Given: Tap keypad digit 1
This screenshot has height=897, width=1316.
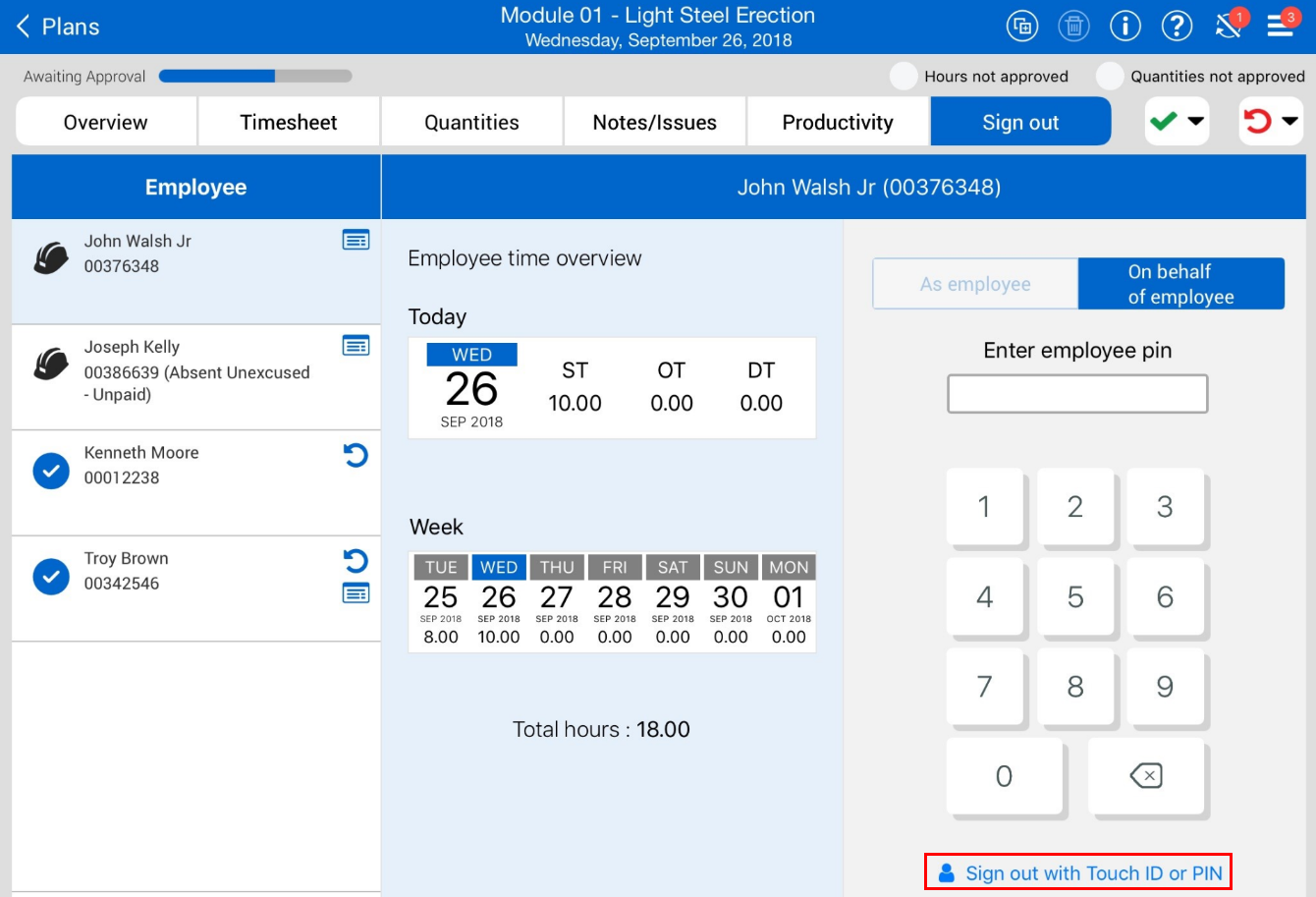Looking at the screenshot, I should [x=984, y=507].
